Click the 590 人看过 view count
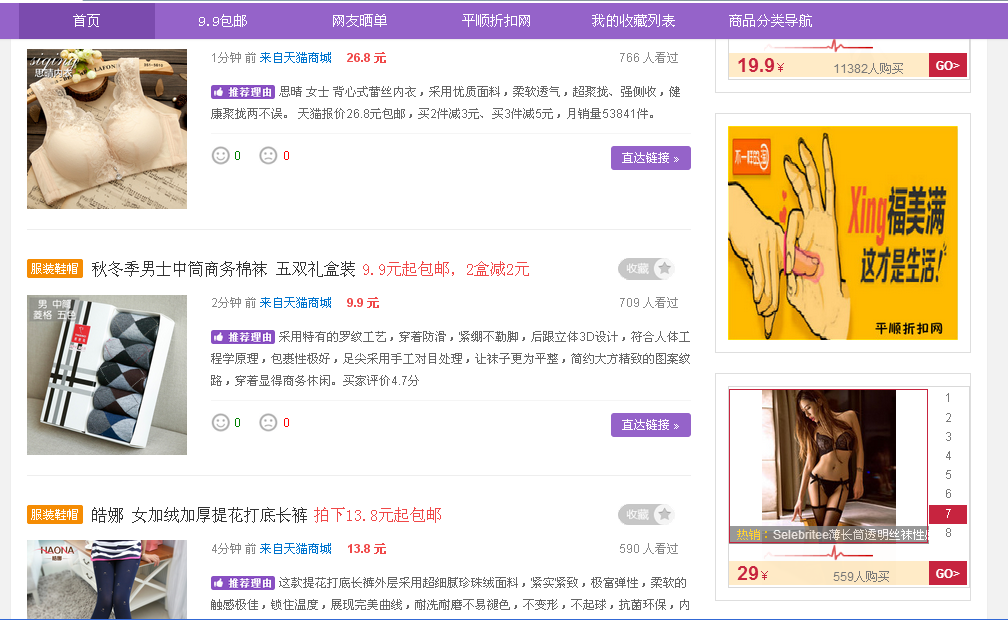The image size is (1008, 620). point(649,549)
